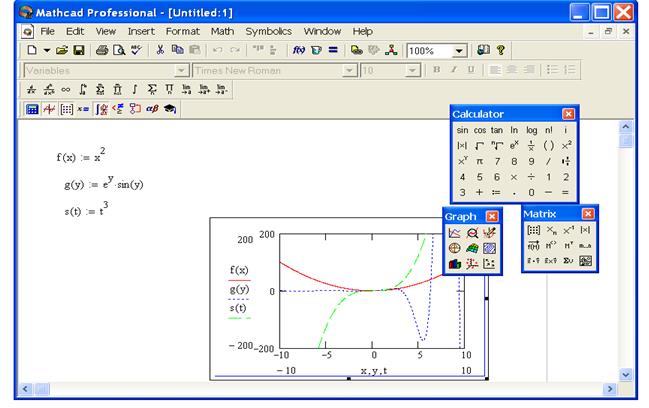Image resolution: width=649 pixels, height=408 pixels.
Task: Insert a Surface Plot from the Graph palette
Action: (472, 248)
